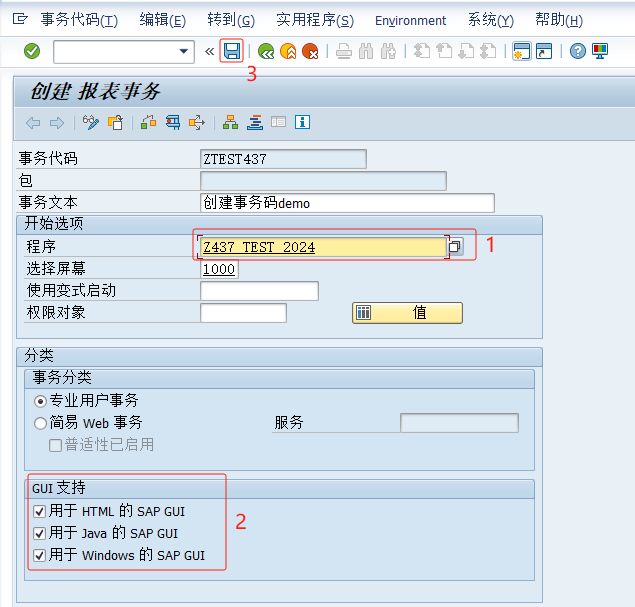
Task: Click the Find binoculars icon
Action: (x=366, y=51)
